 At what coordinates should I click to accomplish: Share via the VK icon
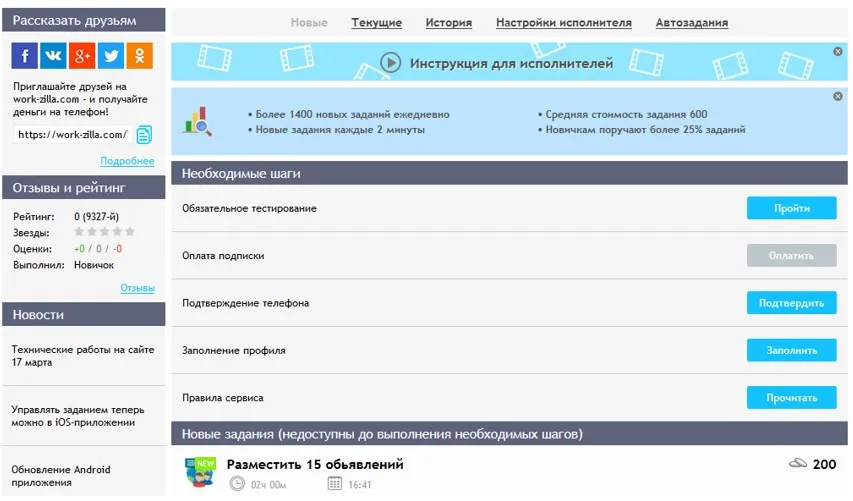[53, 55]
